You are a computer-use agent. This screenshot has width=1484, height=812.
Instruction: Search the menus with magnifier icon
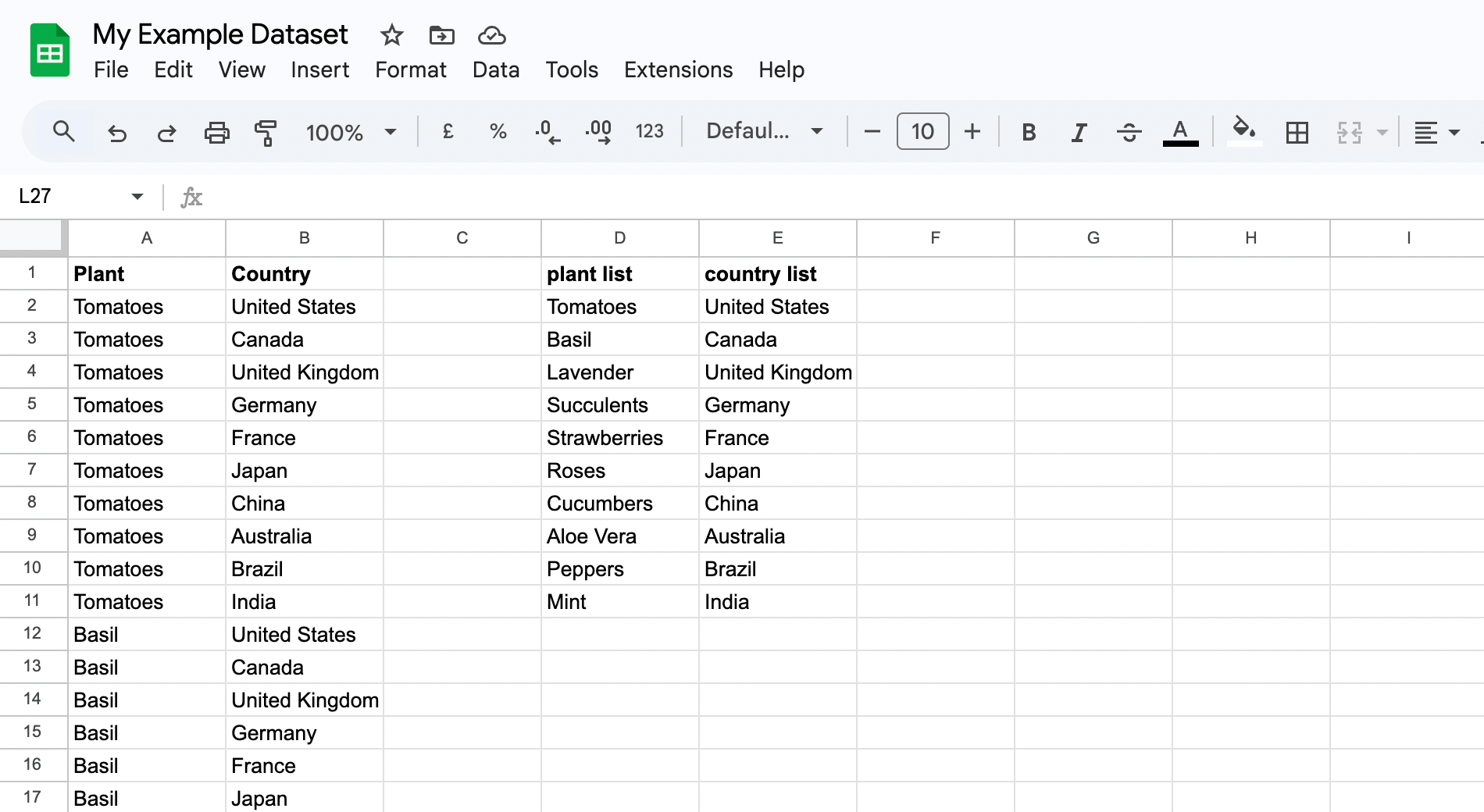pos(64,131)
